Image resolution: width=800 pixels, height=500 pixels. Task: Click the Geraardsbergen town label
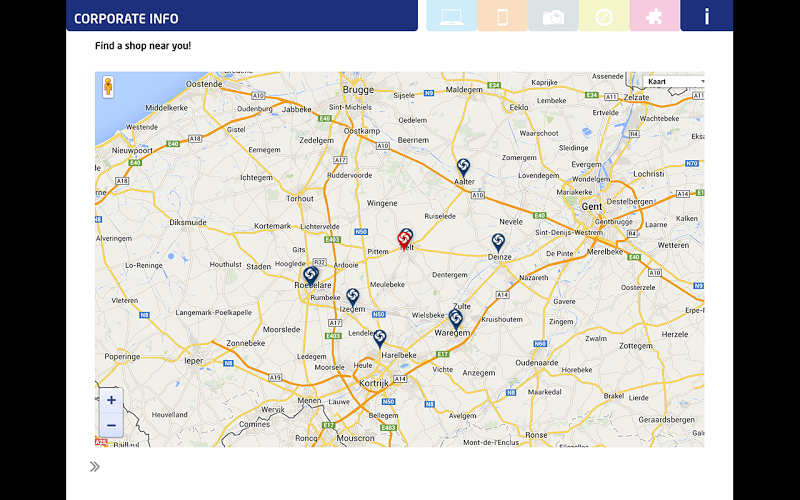(666, 420)
